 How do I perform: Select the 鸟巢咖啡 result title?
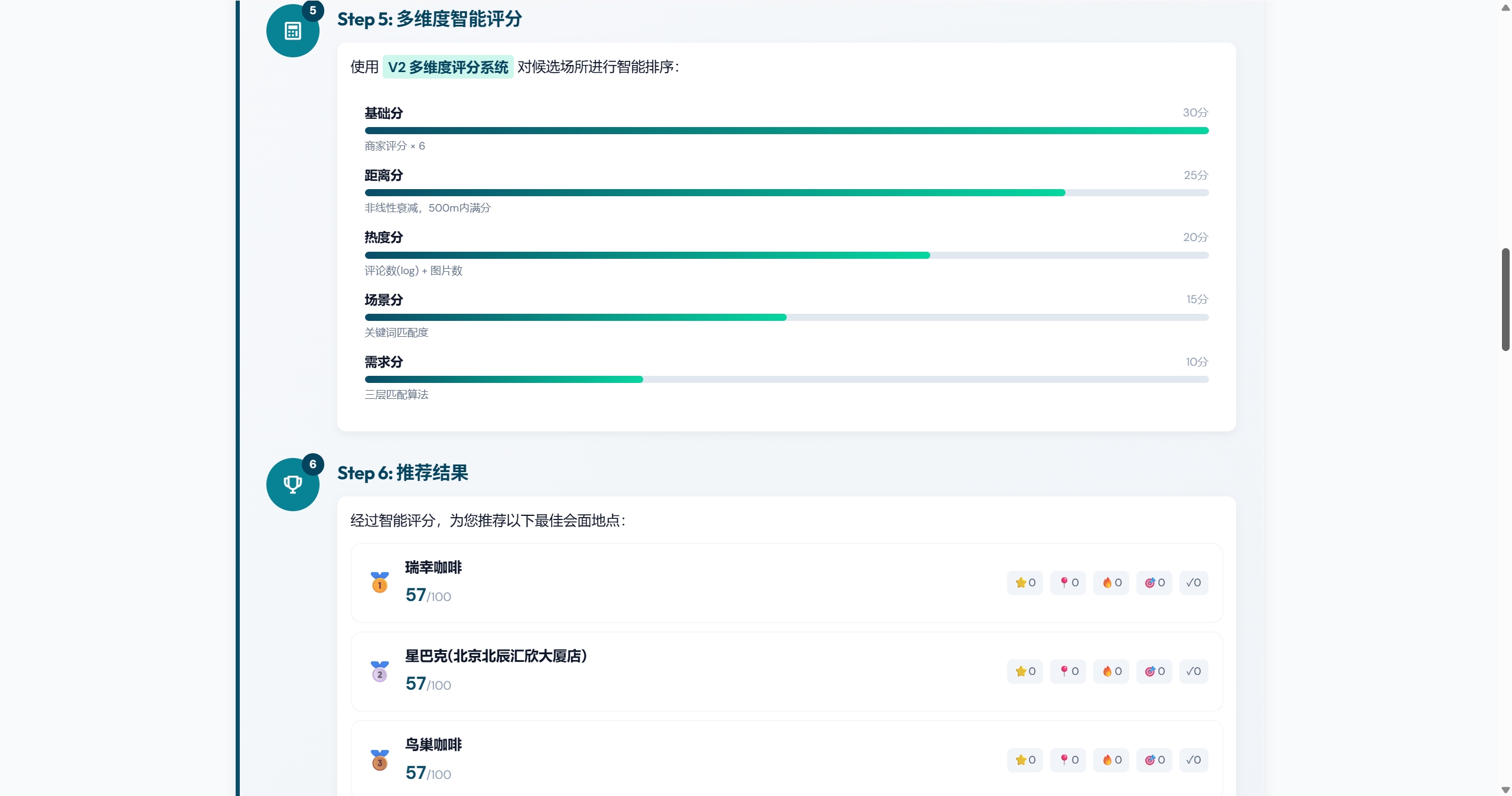pyautogui.click(x=434, y=745)
